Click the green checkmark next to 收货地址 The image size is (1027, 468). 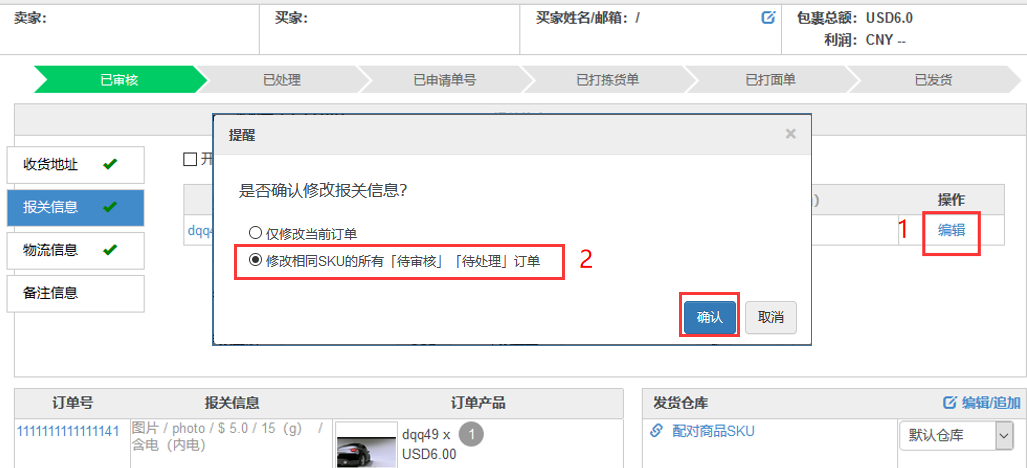coord(110,164)
